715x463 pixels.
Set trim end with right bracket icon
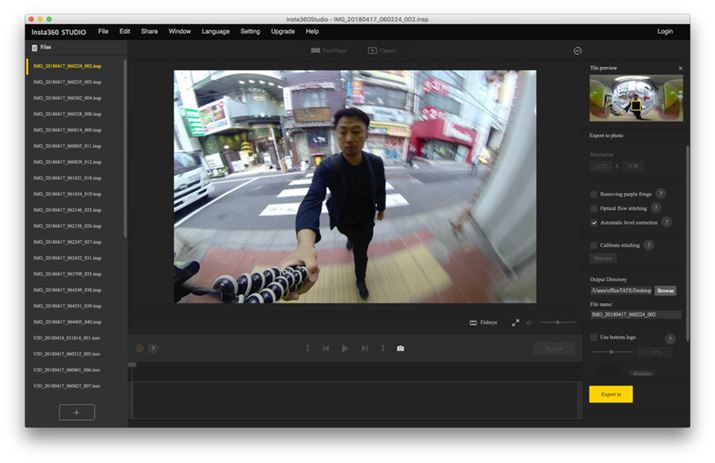coord(383,349)
